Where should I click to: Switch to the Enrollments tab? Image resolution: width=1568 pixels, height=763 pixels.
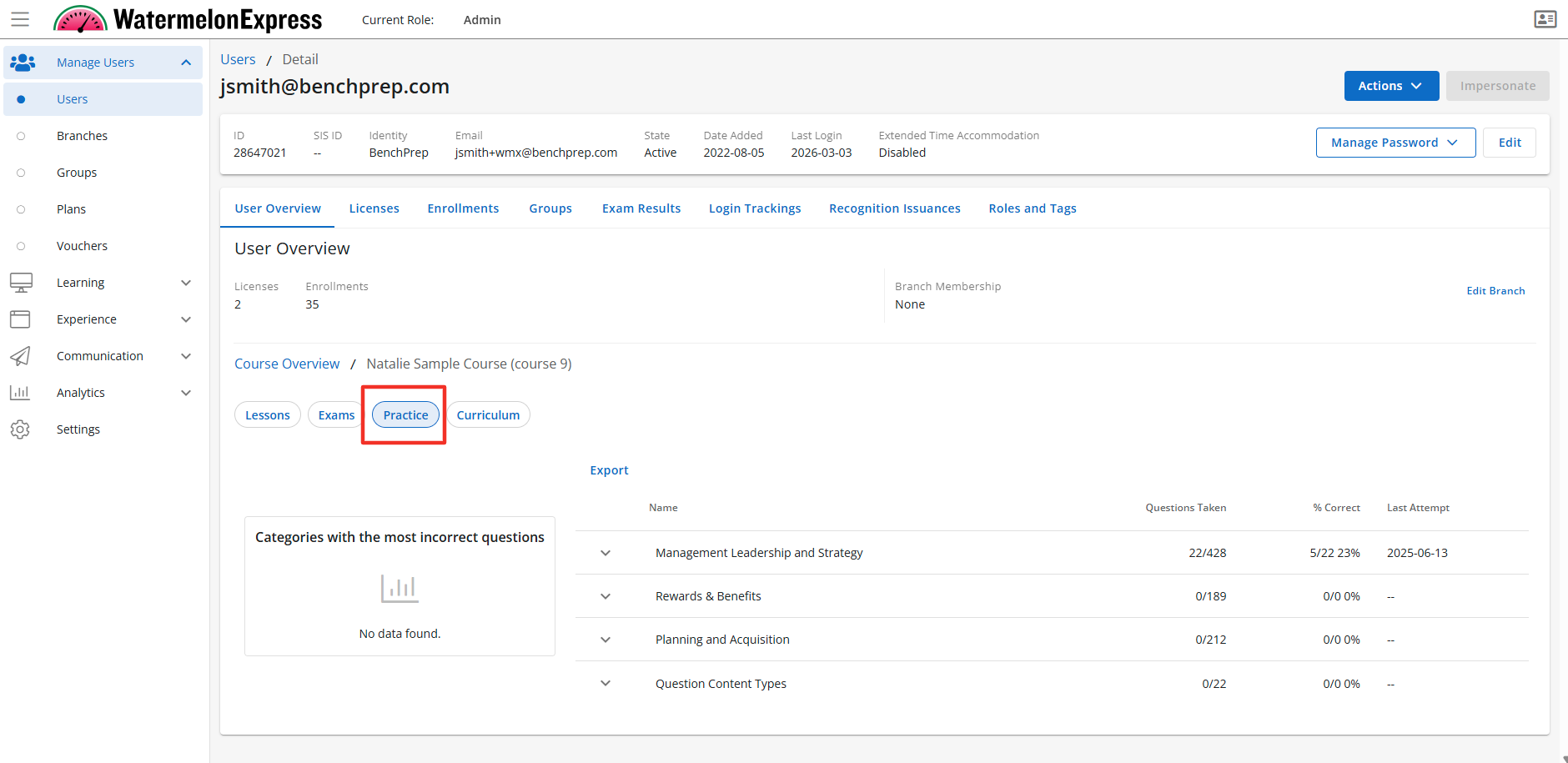point(463,208)
